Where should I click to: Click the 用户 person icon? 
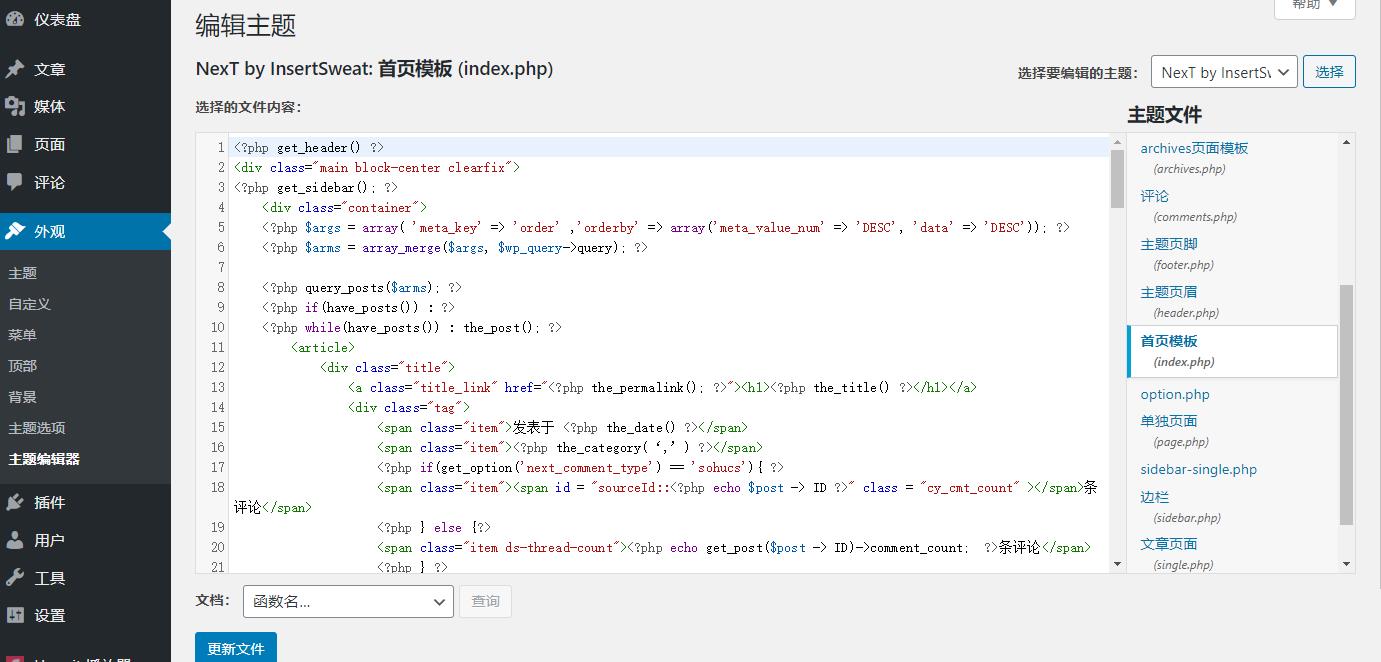click(x=15, y=540)
